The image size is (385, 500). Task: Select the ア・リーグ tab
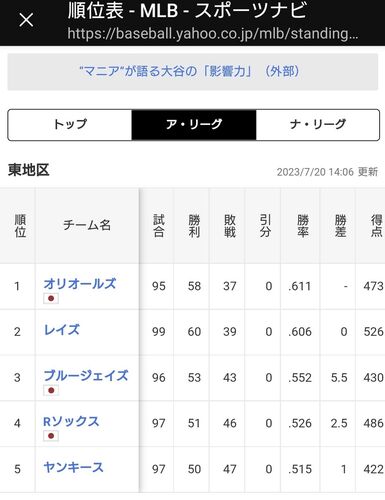[194, 125]
